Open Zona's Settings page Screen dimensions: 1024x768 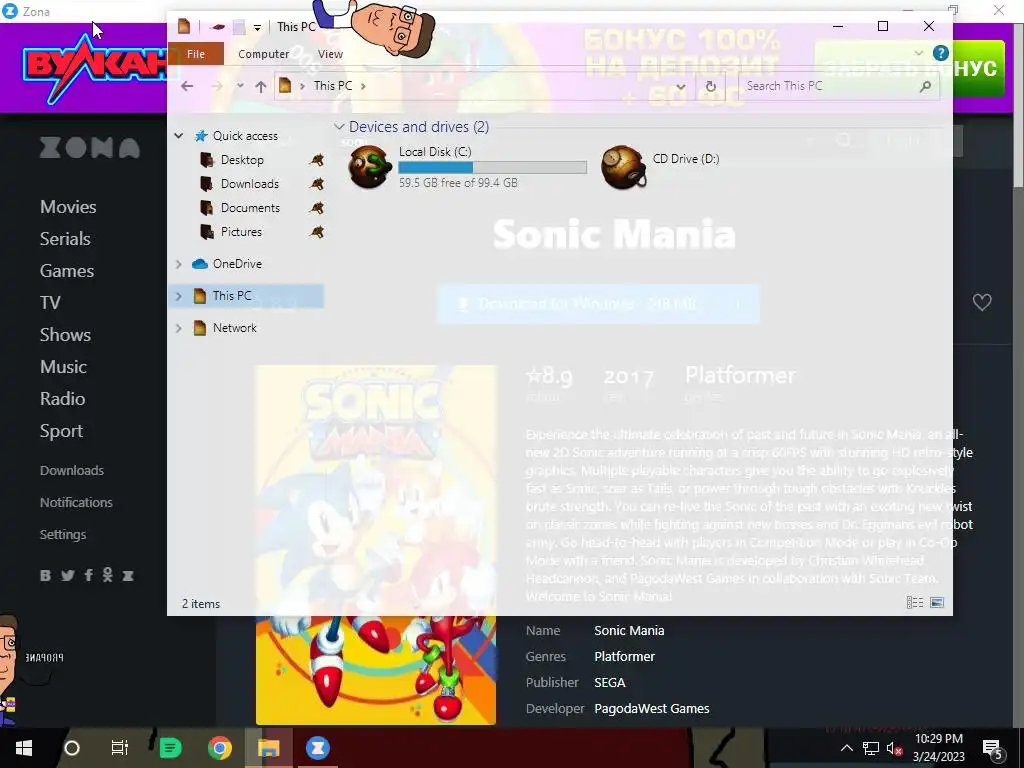63,535
